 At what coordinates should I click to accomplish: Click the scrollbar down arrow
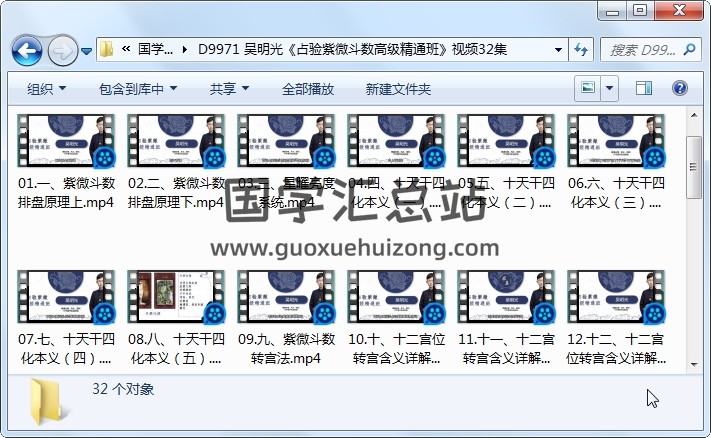694,365
